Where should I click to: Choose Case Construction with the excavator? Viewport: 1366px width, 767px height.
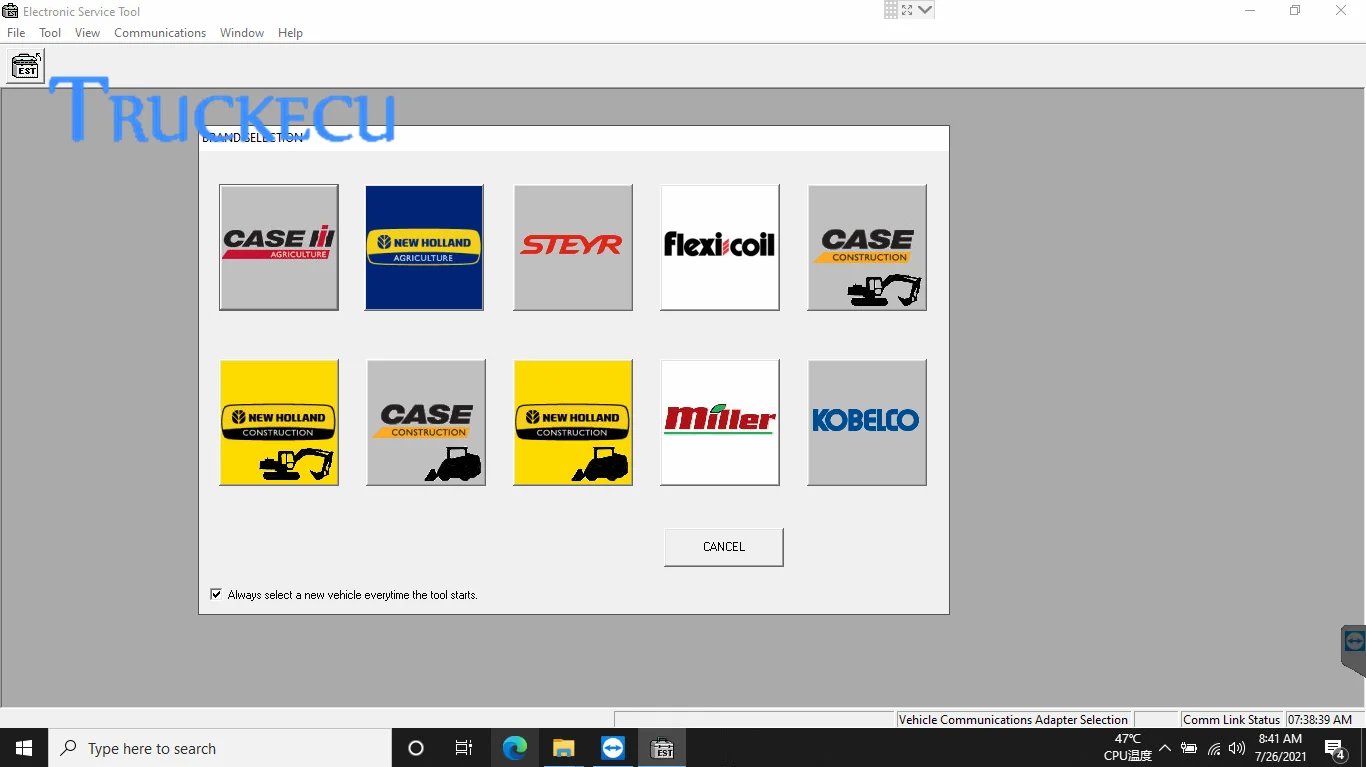(x=867, y=247)
